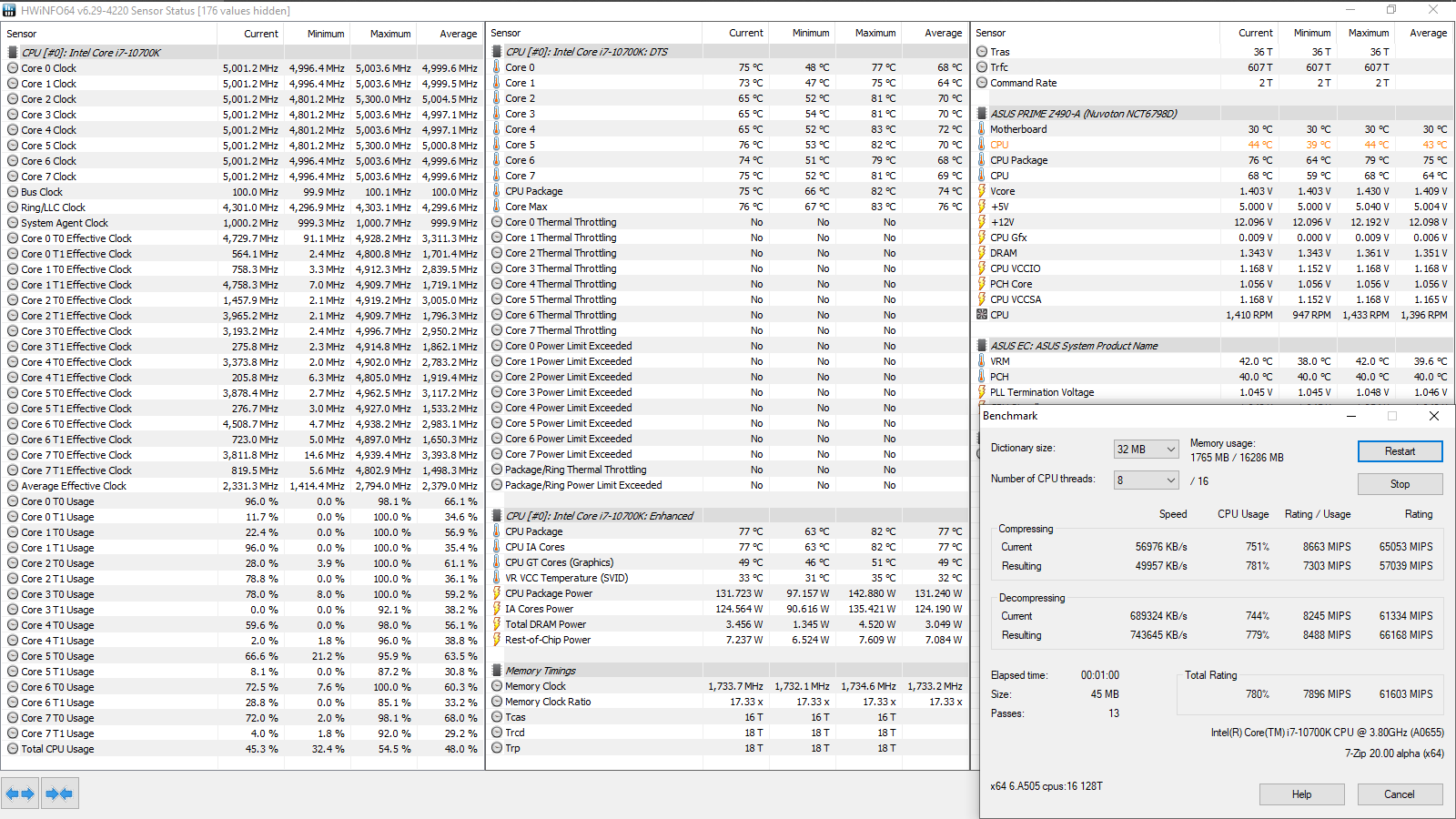1456x819 pixels.
Task: Open the Number of CPU threads dropdown
Action: (1146, 480)
